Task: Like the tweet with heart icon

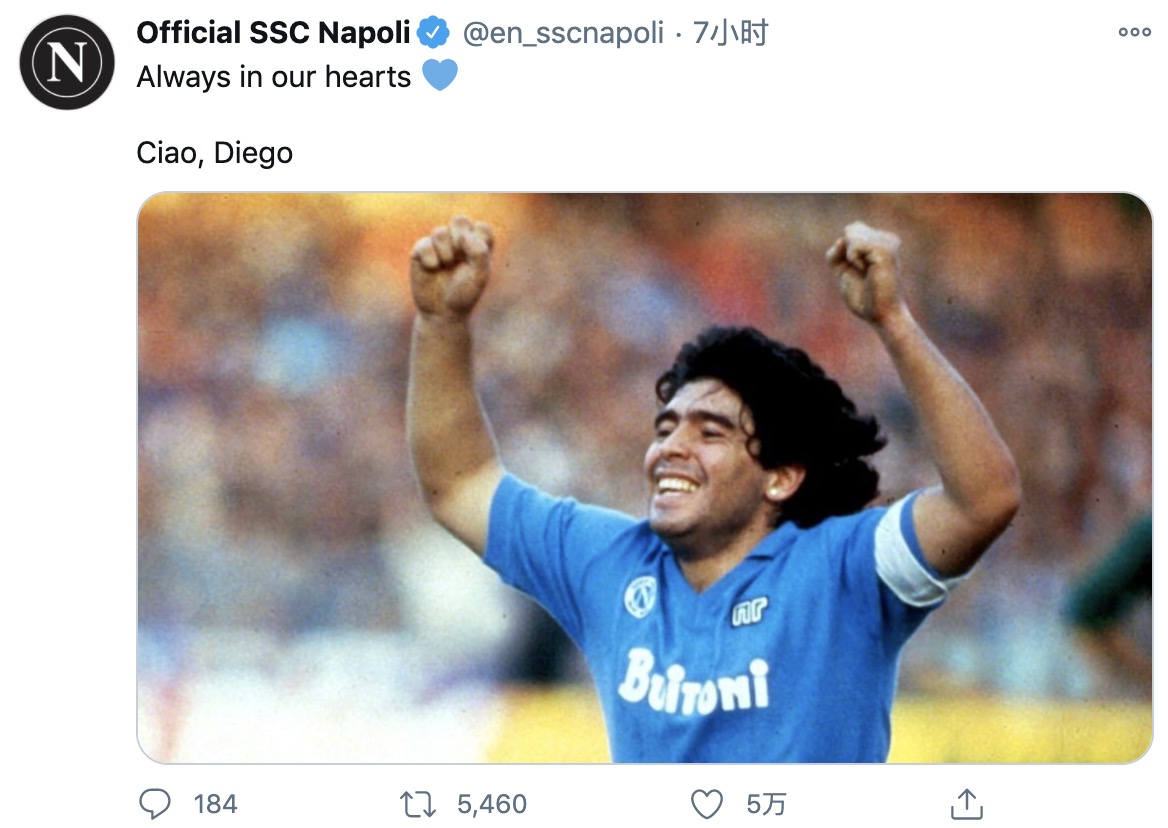Action: click(x=707, y=803)
